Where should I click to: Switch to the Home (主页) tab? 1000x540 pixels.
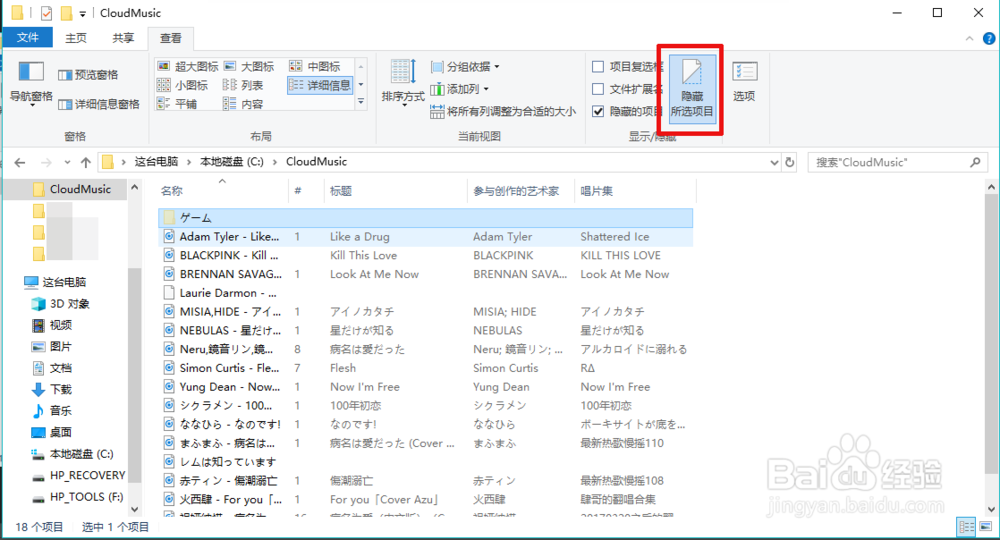pyautogui.click(x=76, y=38)
